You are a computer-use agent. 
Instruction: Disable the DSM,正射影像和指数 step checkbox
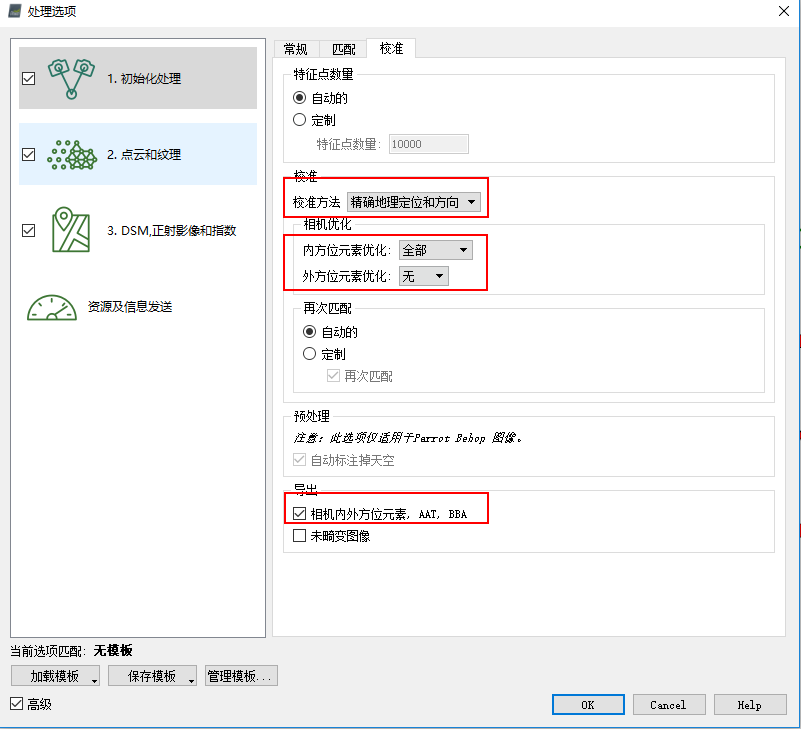(28, 231)
